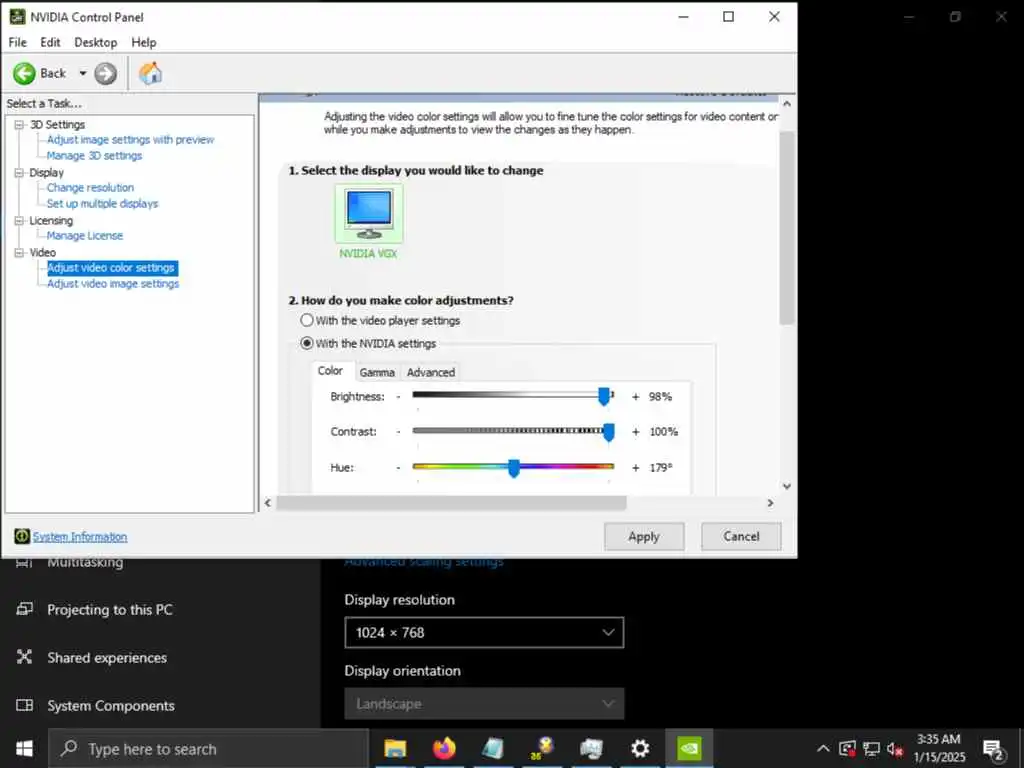Select Adjust video color settings
The height and width of the screenshot is (768, 1024).
(x=111, y=268)
